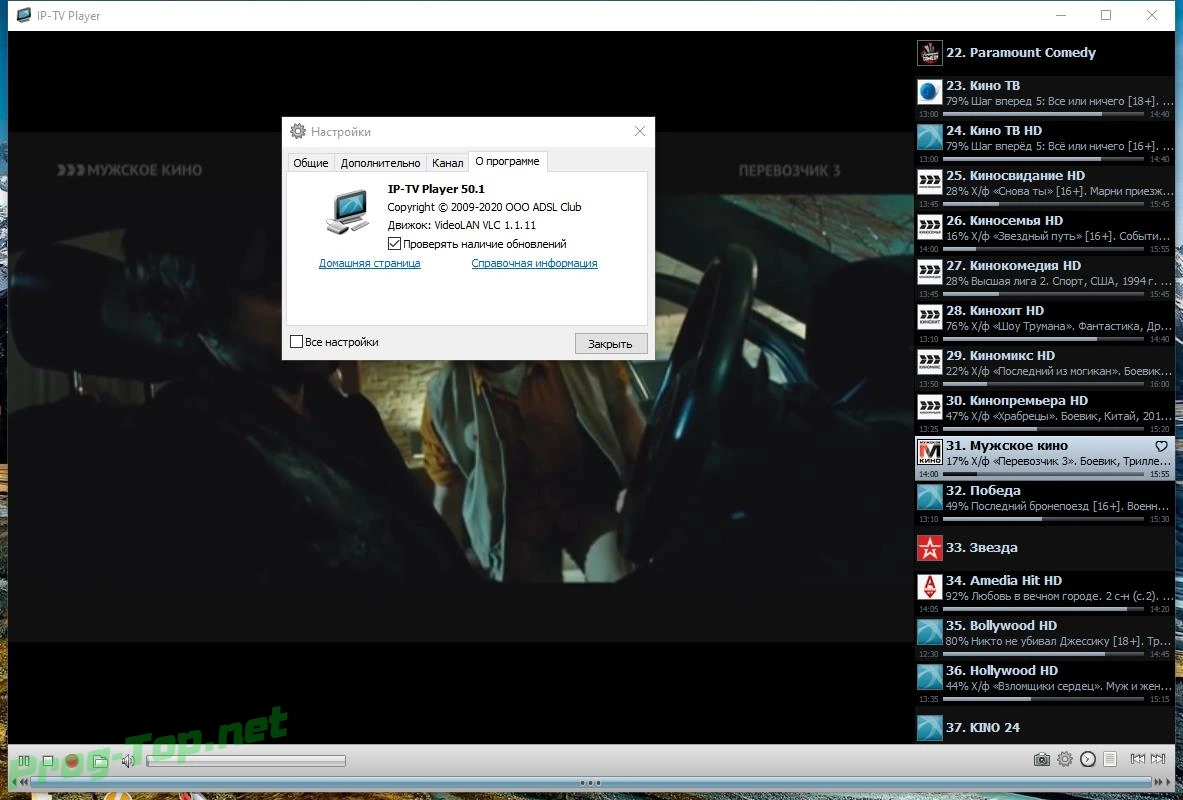Click the computer monitor icon in About tab
This screenshot has width=1183, height=800.
pos(348,212)
